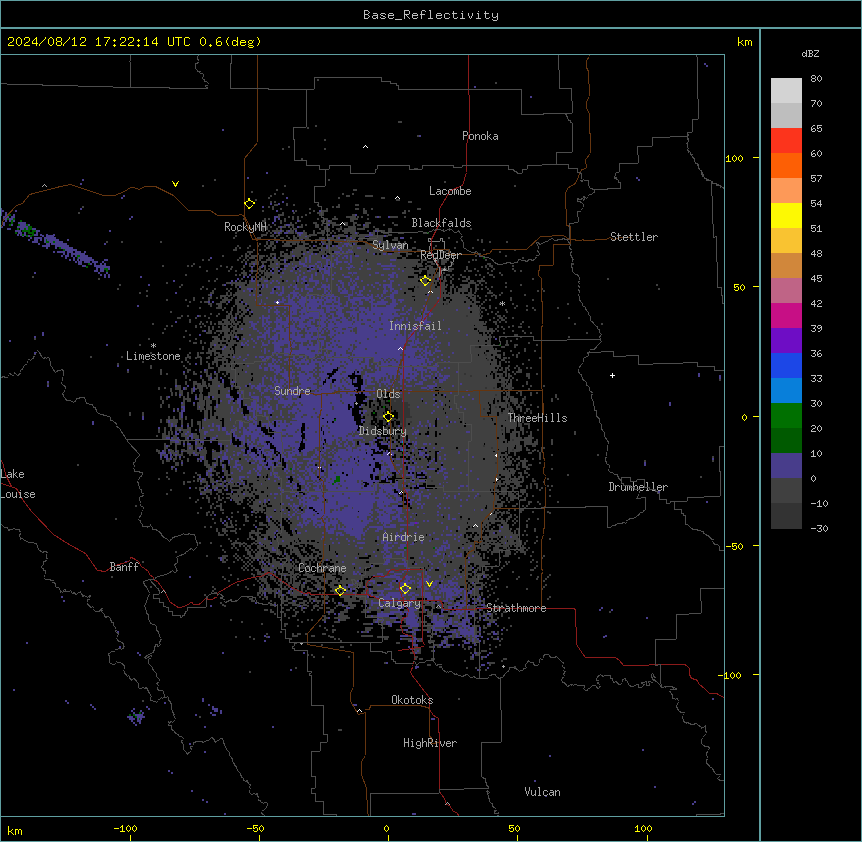Image resolution: width=862 pixels, height=842 pixels.
Task: Click the Banff label
Action: pyautogui.click(x=124, y=567)
